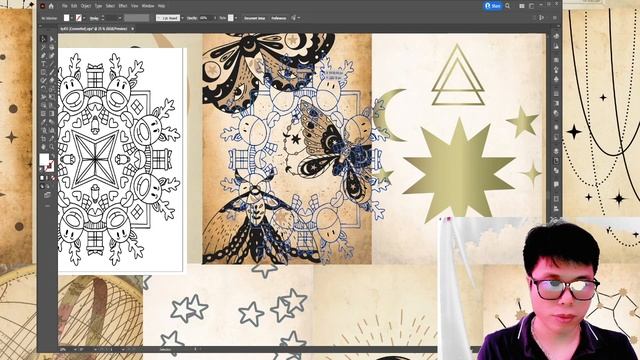Open the File menu

64,6
